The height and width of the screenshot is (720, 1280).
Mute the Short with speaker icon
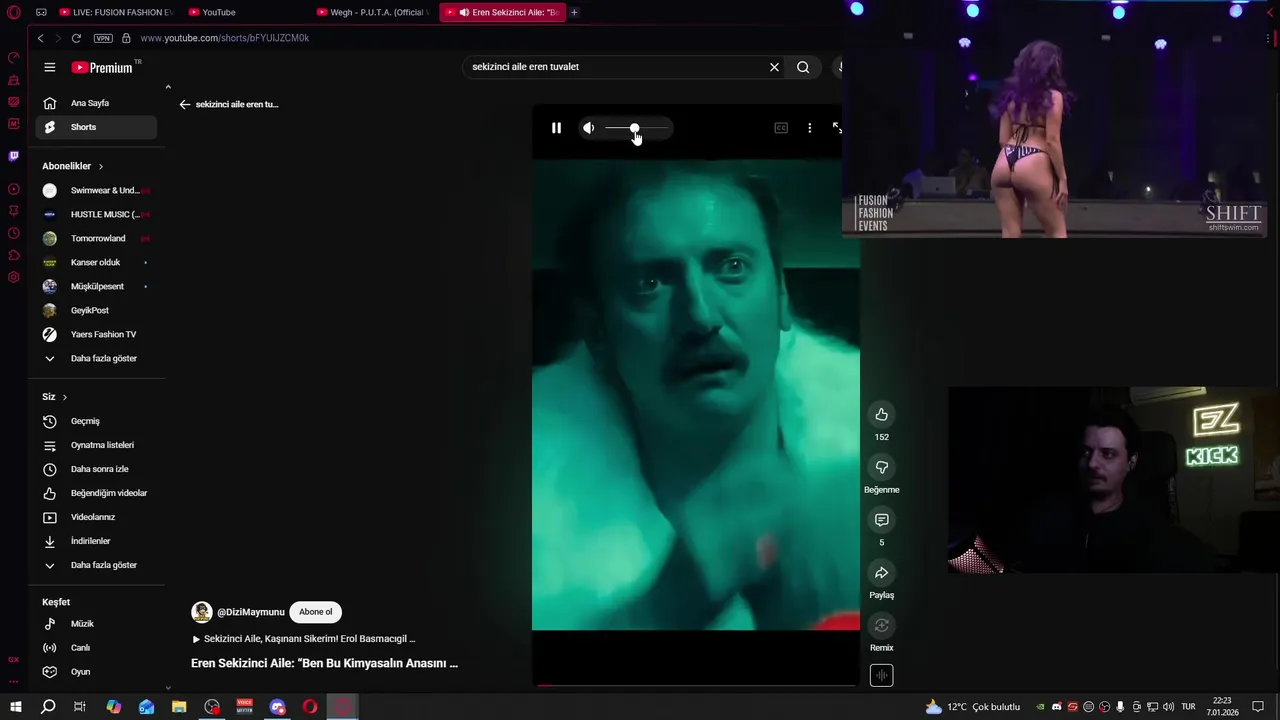pyautogui.click(x=589, y=128)
